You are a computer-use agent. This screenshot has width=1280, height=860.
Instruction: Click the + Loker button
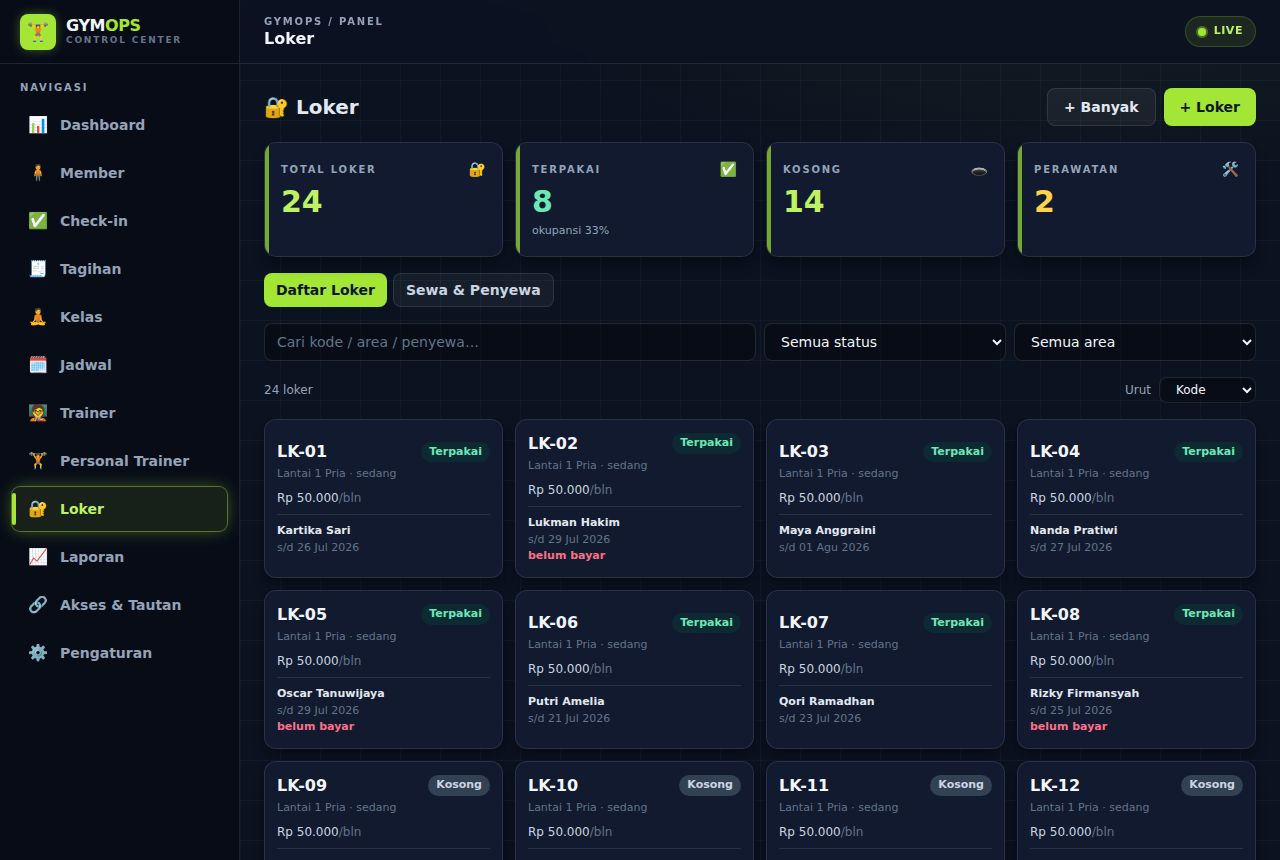1209,107
